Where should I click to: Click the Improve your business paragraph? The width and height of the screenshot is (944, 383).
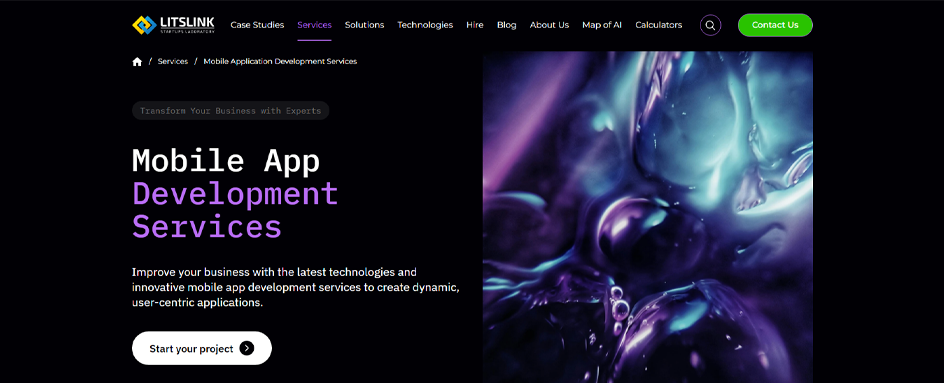click(x=296, y=287)
